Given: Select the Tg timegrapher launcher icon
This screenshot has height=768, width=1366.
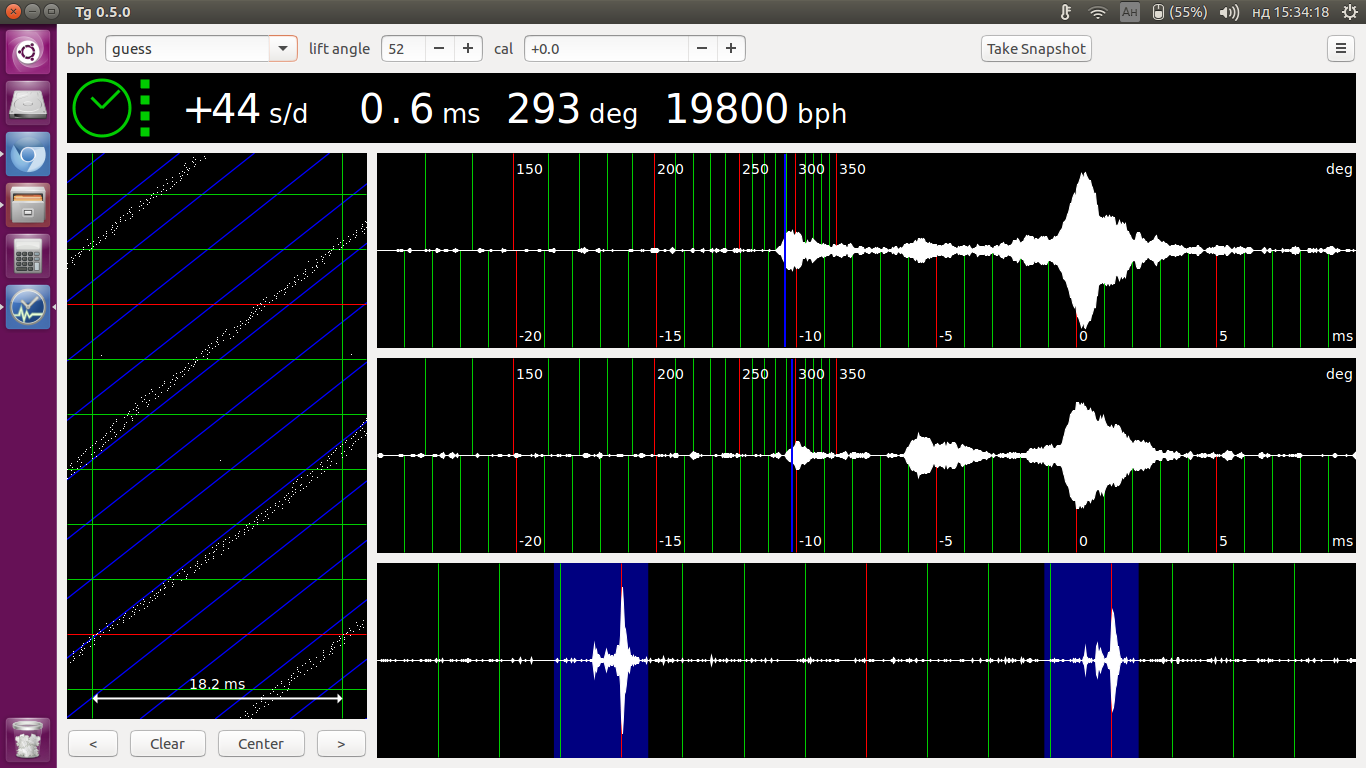Looking at the screenshot, I should (28, 308).
